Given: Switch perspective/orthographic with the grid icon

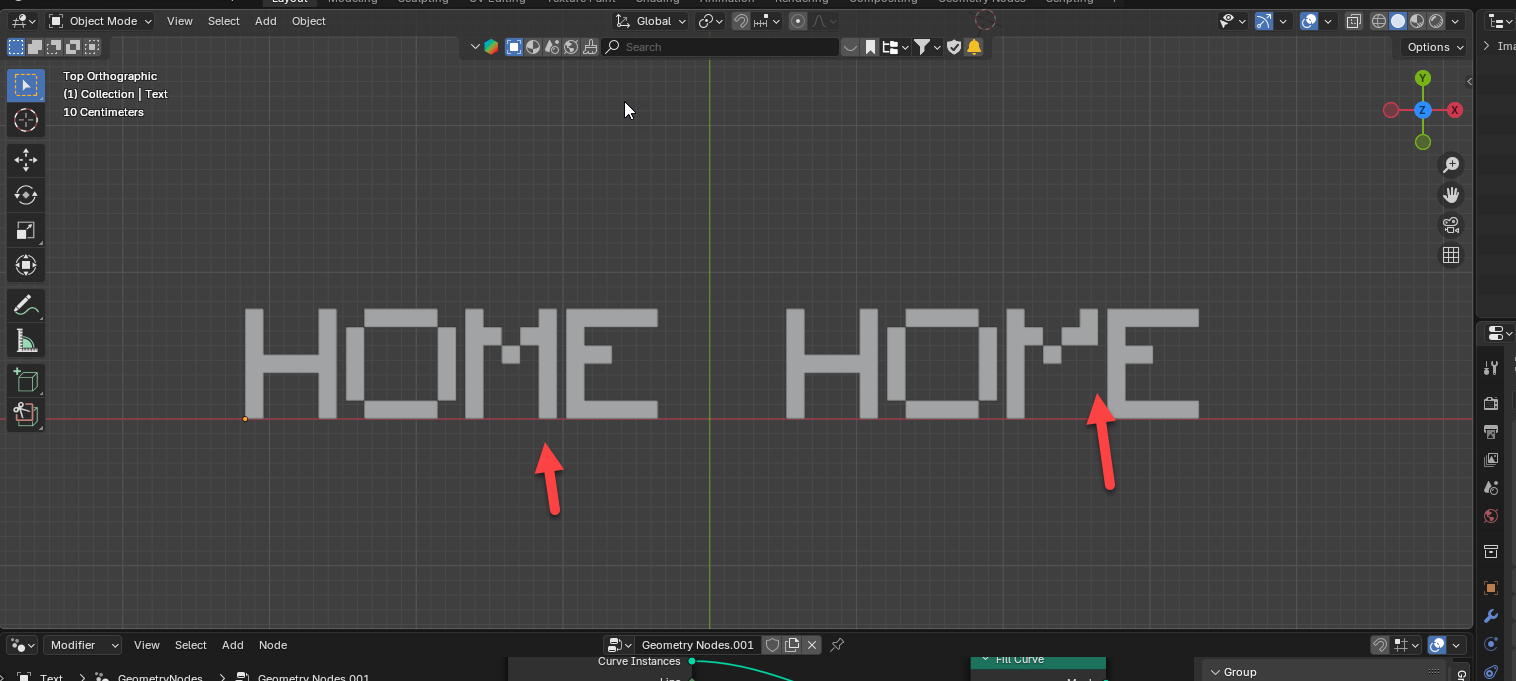Looking at the screenshot, I should 1451,255.
